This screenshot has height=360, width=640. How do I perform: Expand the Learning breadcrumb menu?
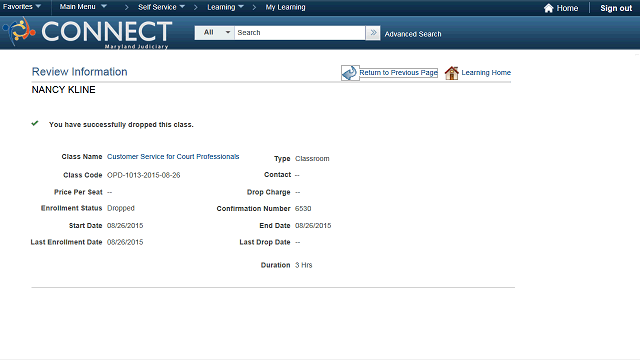click(225, 7)
